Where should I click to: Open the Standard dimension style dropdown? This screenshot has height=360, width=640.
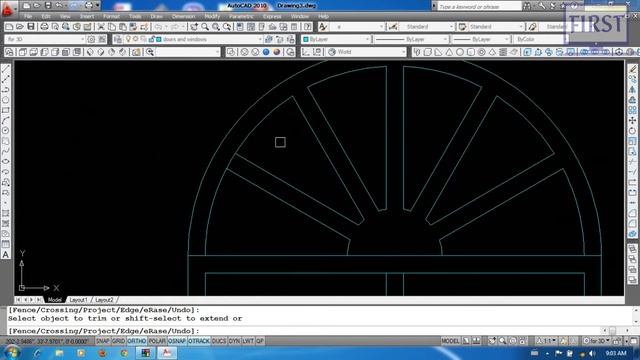coord(427,27)
